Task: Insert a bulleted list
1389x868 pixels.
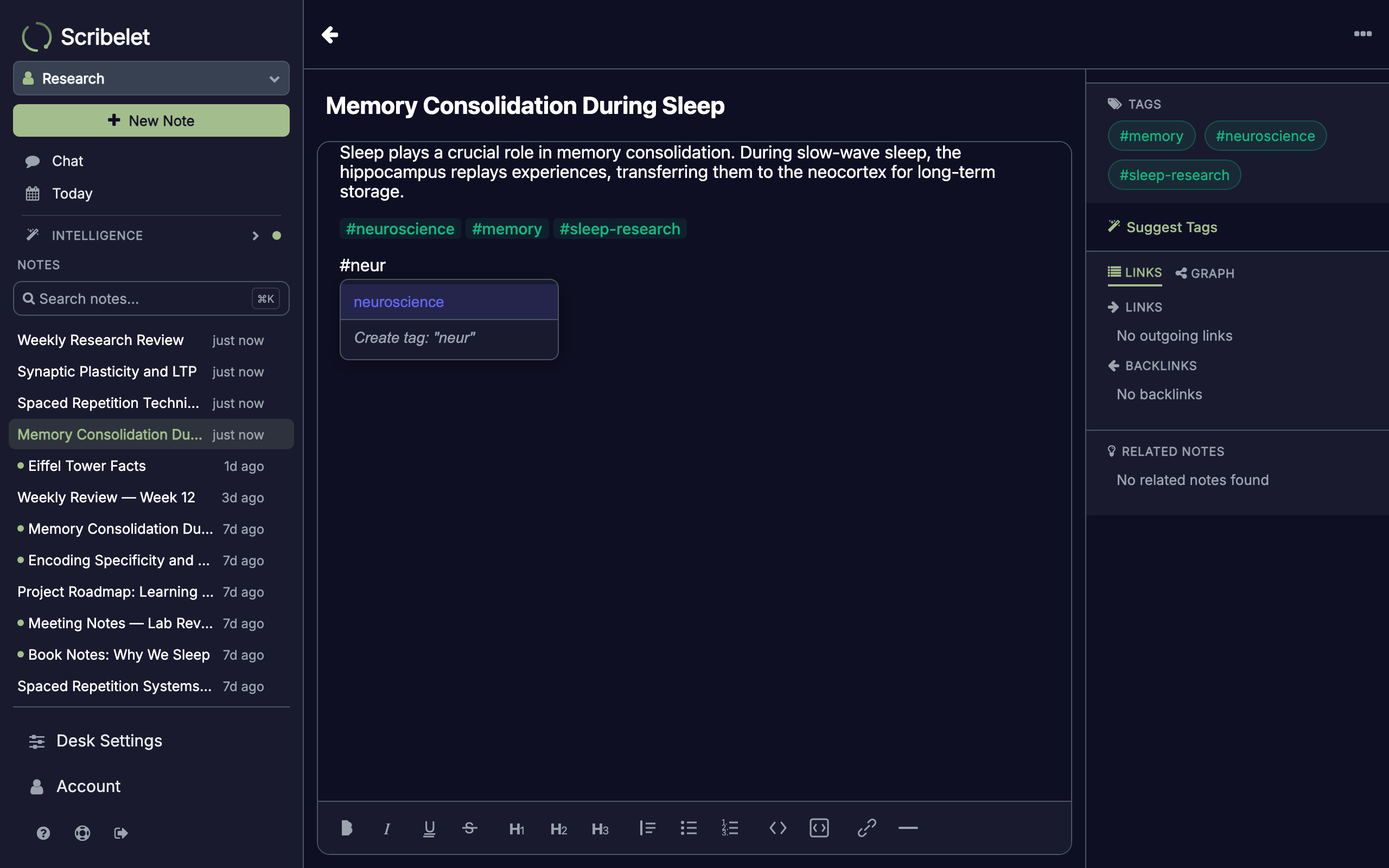Action: click(688, 828)
